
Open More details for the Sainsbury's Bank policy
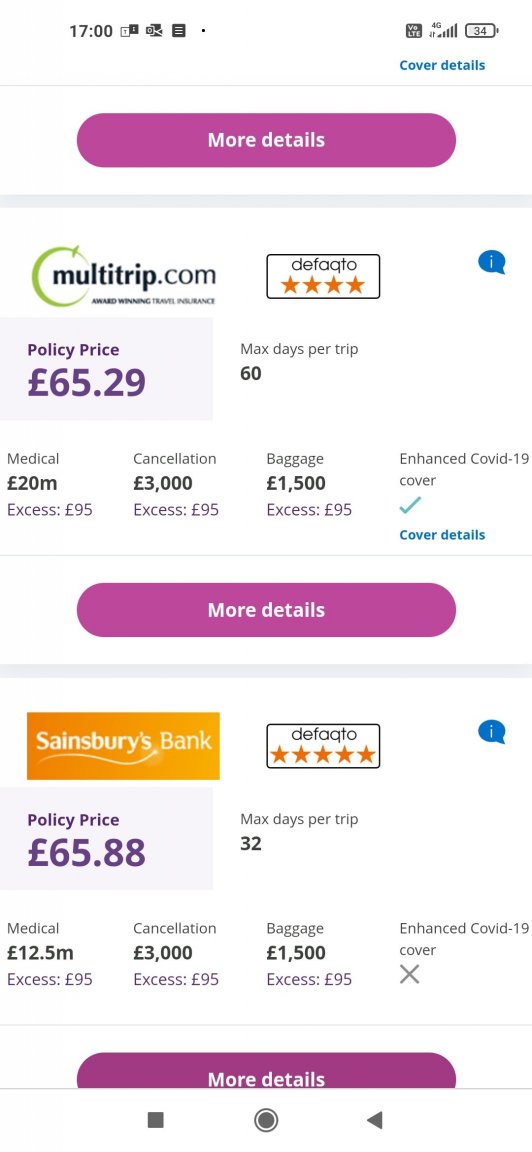(x=266, y=1071)
